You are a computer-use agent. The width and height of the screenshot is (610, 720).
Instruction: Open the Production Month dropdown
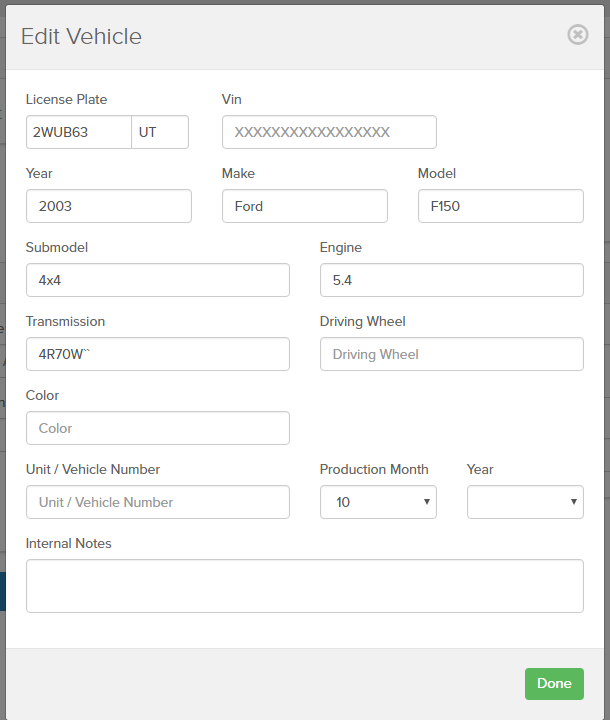point(378,502)
